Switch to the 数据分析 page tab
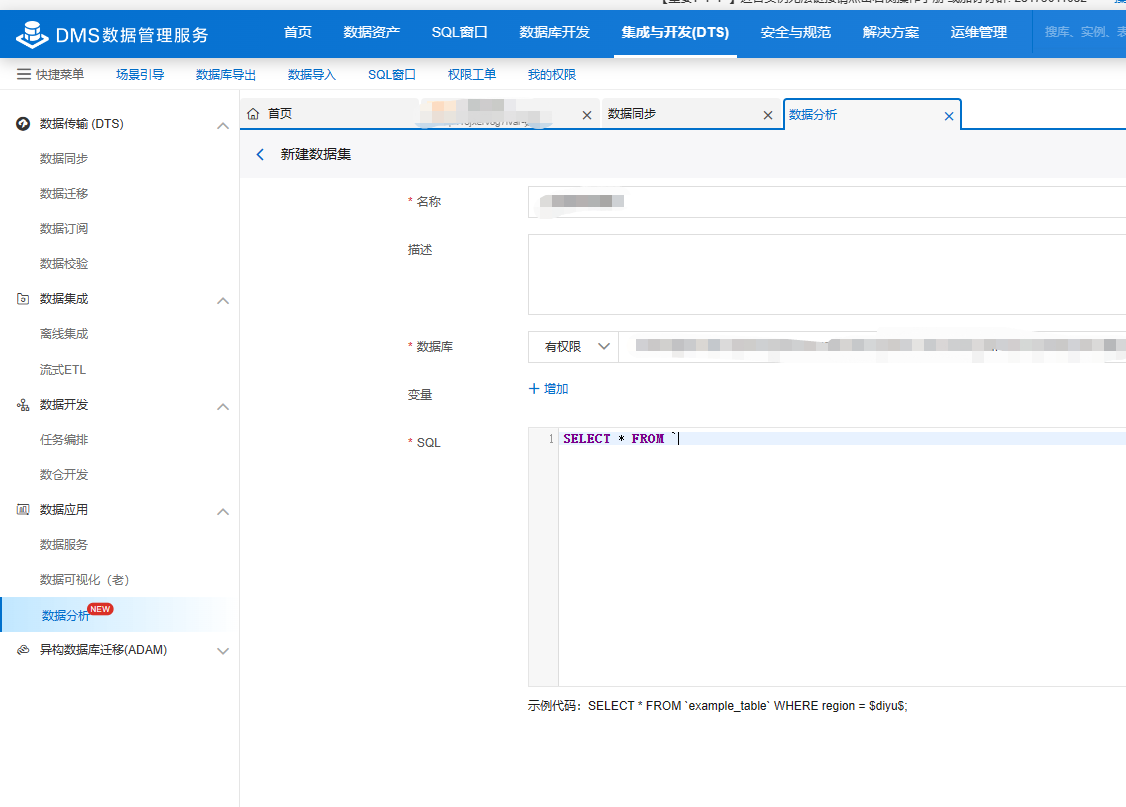 872,114
